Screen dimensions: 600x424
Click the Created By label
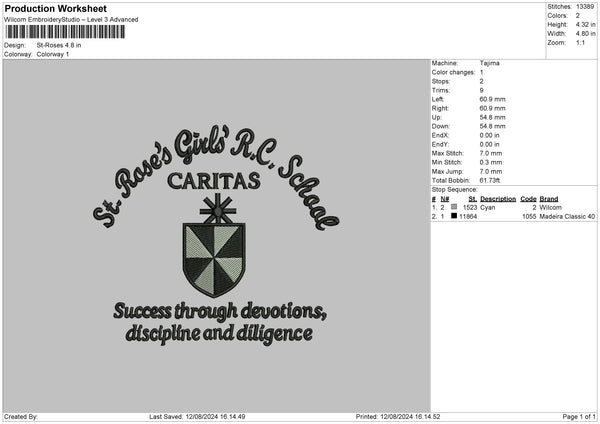click(x=21, y=416)
